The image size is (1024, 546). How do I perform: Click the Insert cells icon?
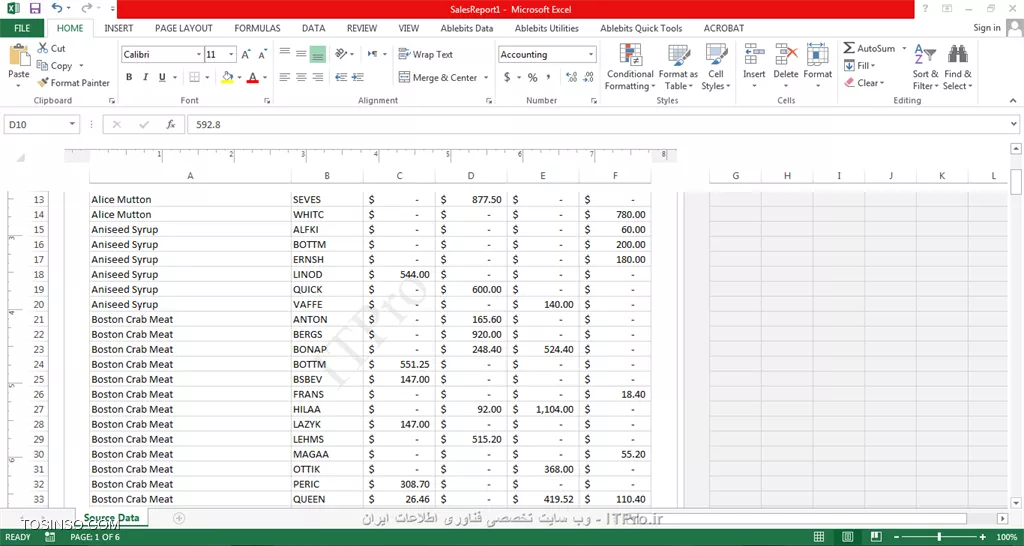[x=754, y=55]
